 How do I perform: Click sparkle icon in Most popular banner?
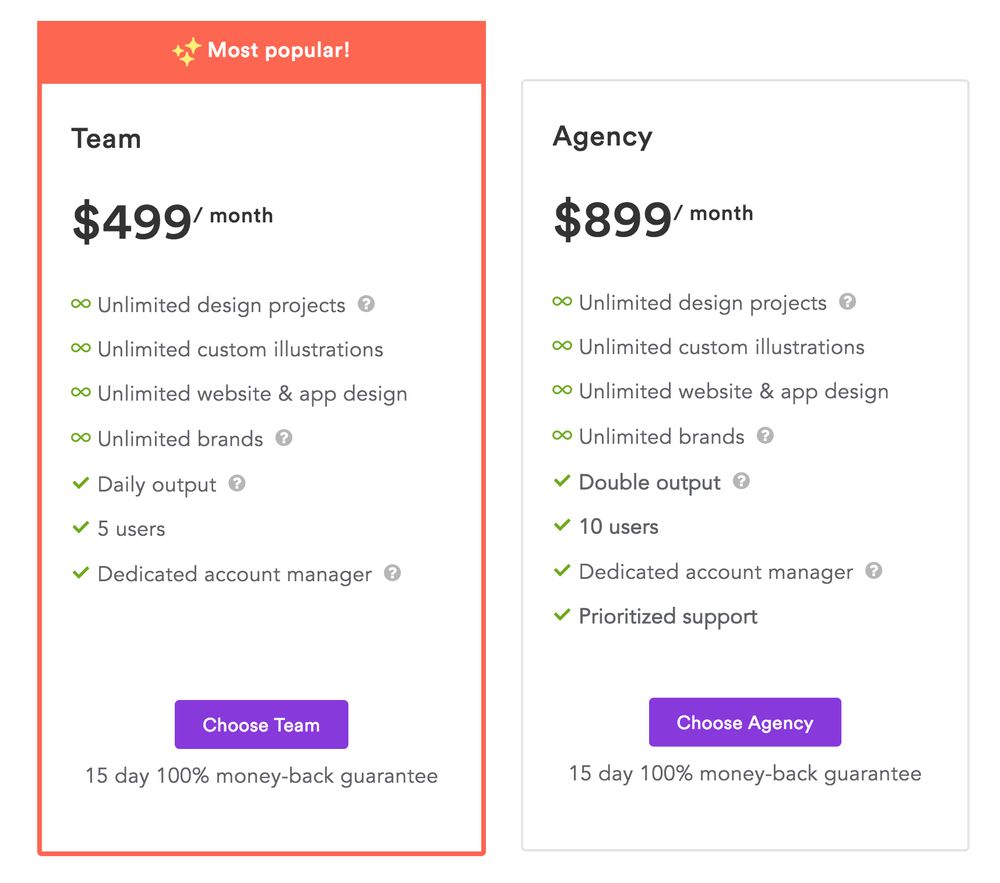coord(187,52)
